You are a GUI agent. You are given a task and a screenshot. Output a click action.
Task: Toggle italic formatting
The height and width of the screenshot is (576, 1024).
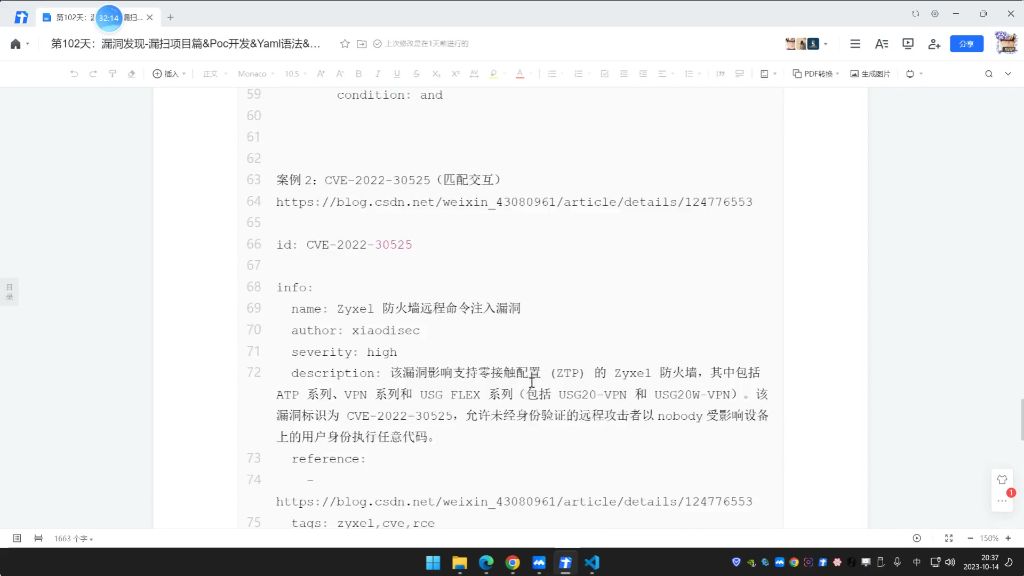coord(377,74)
